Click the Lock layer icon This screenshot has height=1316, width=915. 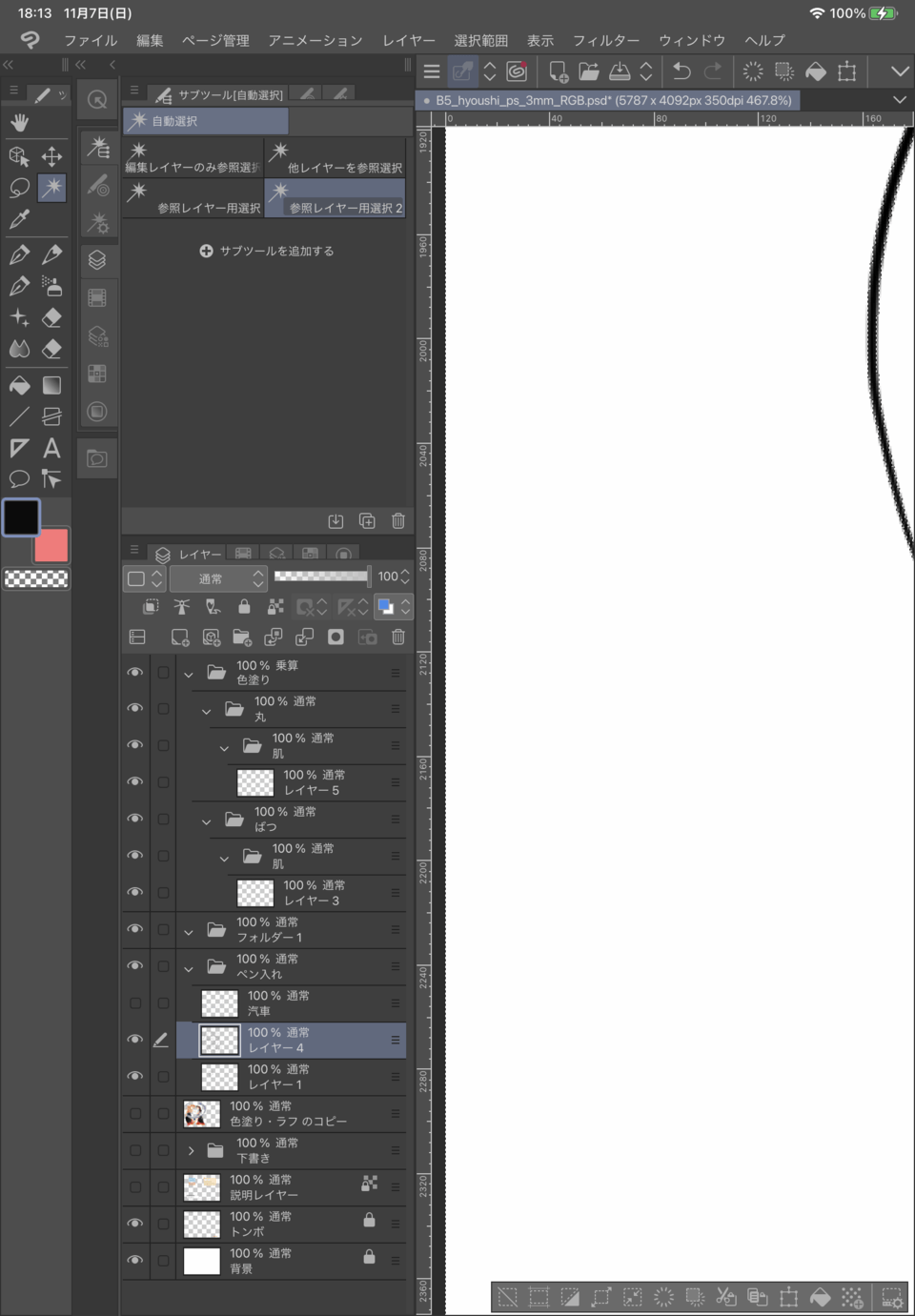click(244, 606)
